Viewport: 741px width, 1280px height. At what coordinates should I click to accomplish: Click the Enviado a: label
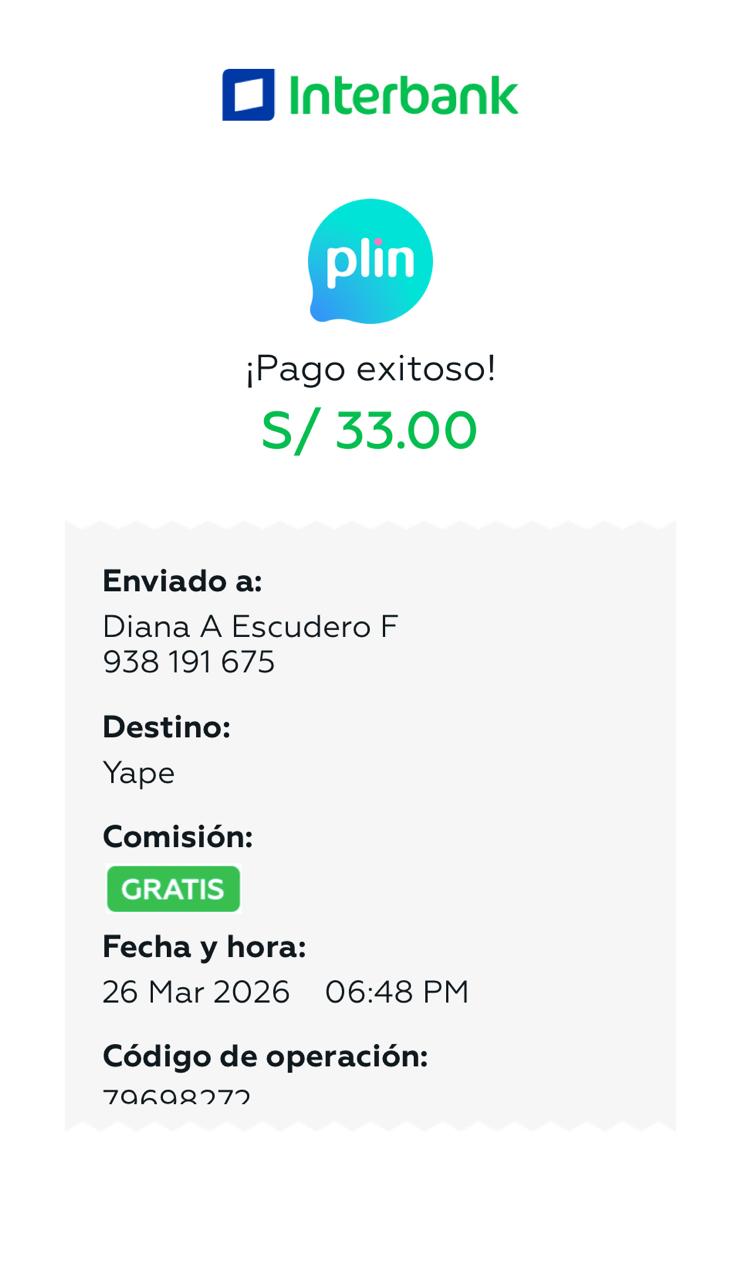click(182, 581)
